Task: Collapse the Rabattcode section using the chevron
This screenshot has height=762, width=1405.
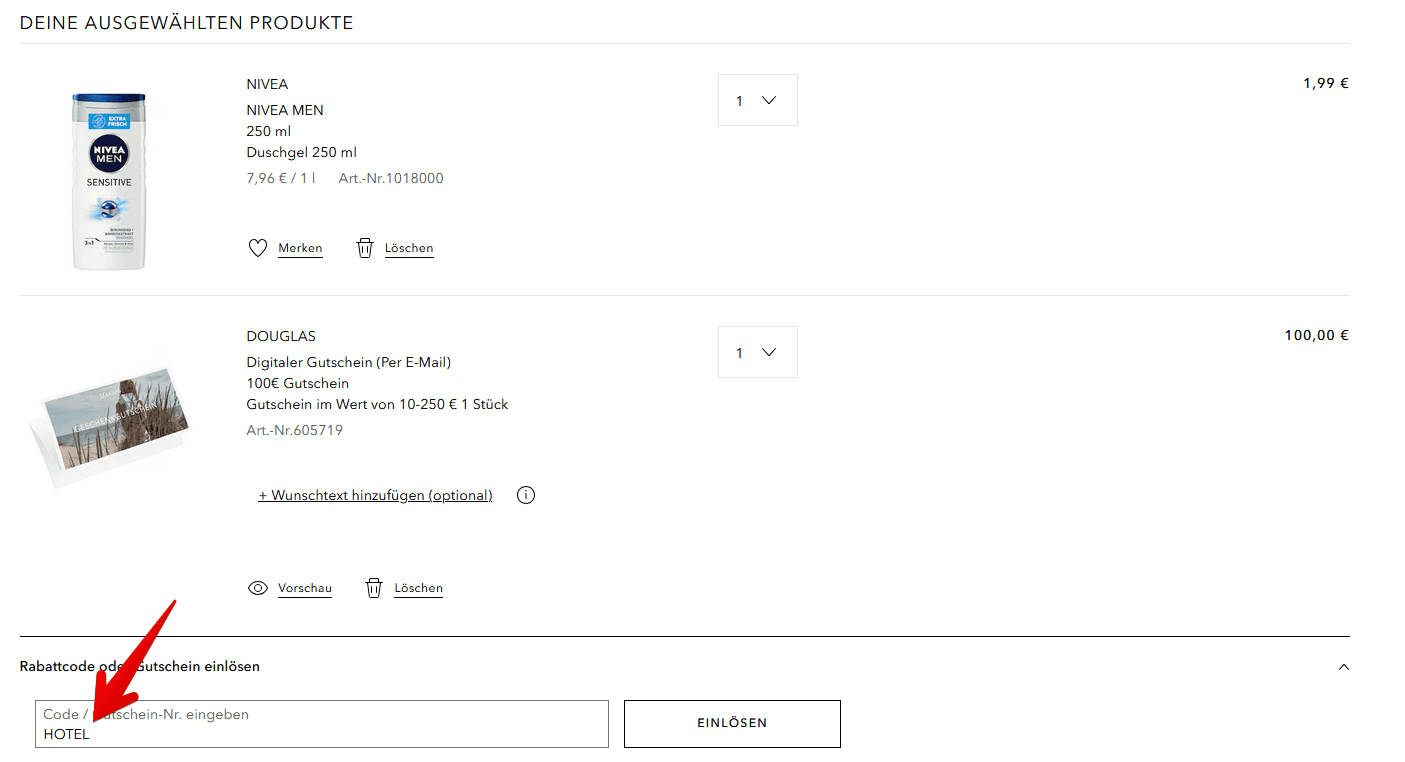Action: coord(1343,667)
